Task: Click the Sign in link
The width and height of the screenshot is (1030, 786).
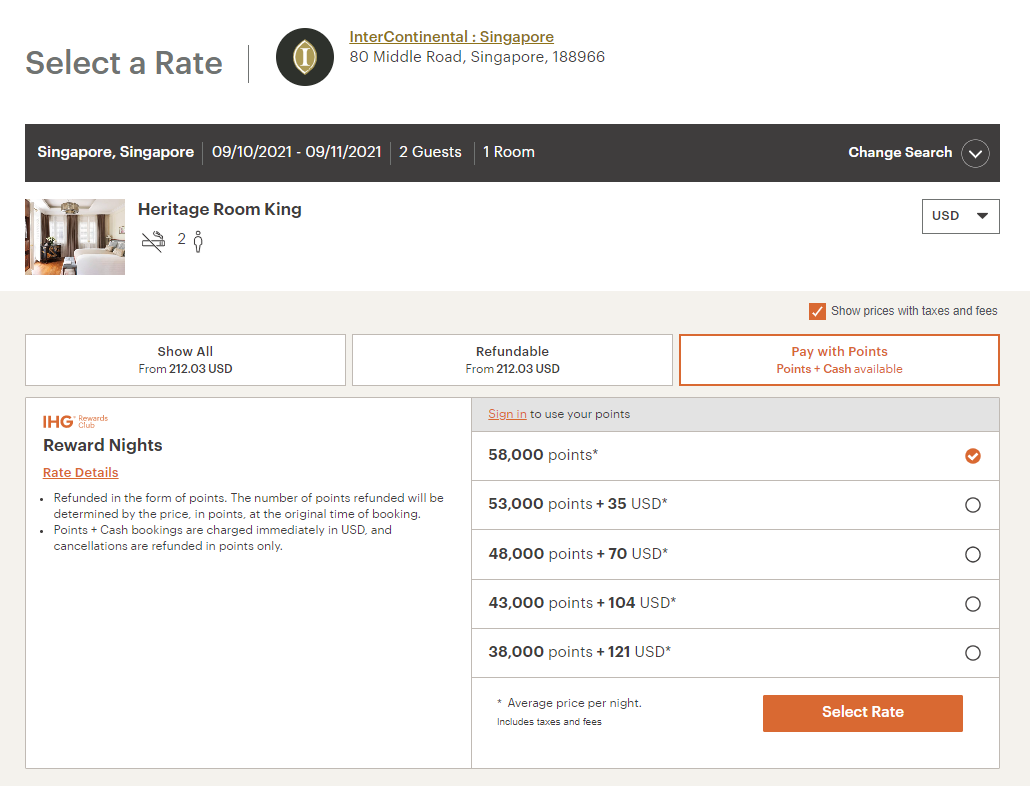Action: tap(507, 414)
